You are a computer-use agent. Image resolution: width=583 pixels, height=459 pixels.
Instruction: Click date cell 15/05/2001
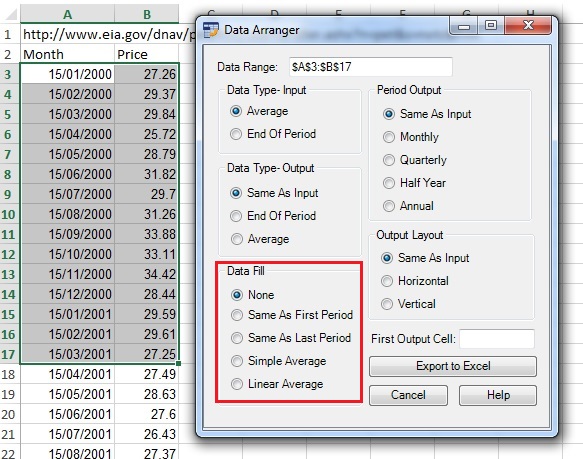pos(67,394)
